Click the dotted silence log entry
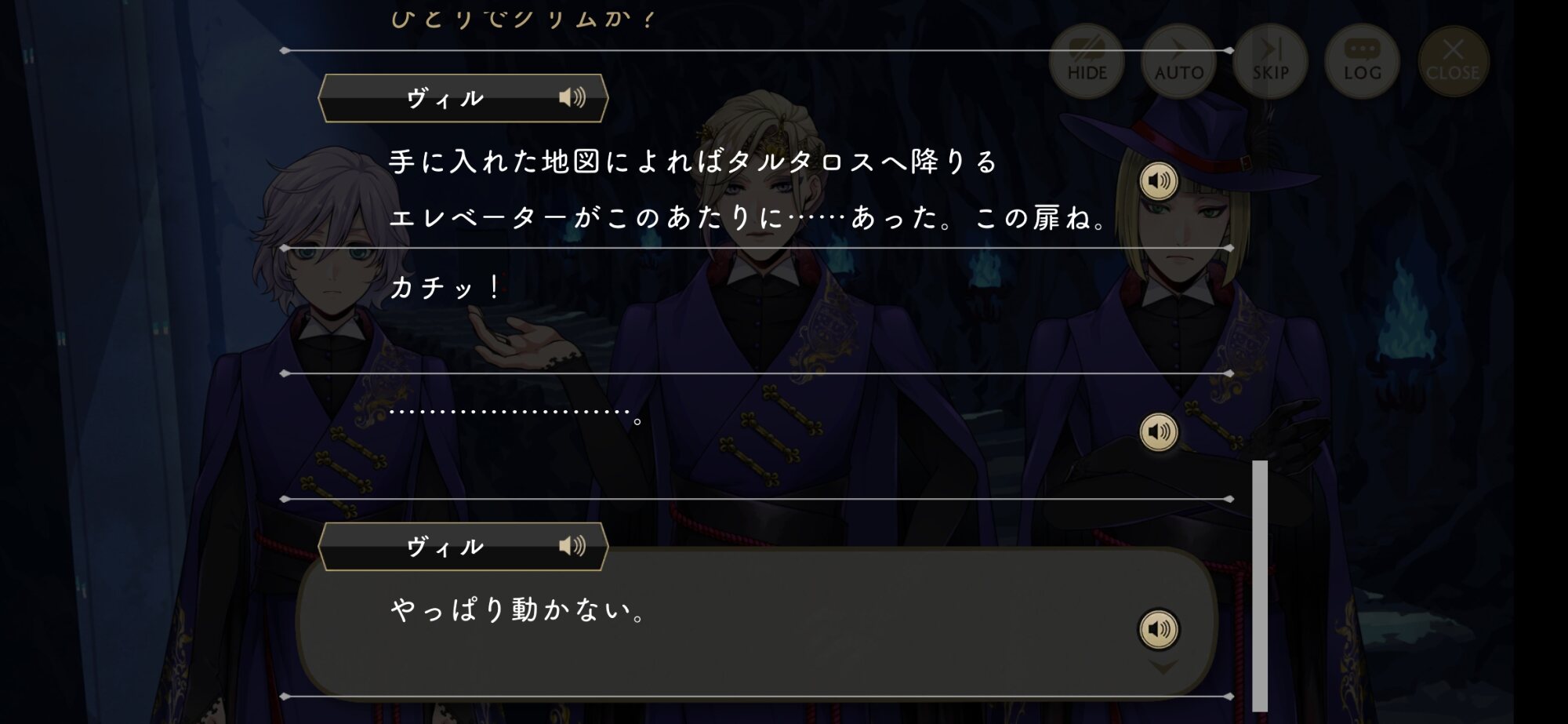Screen dimensions: 1568x724 [517, 413]
